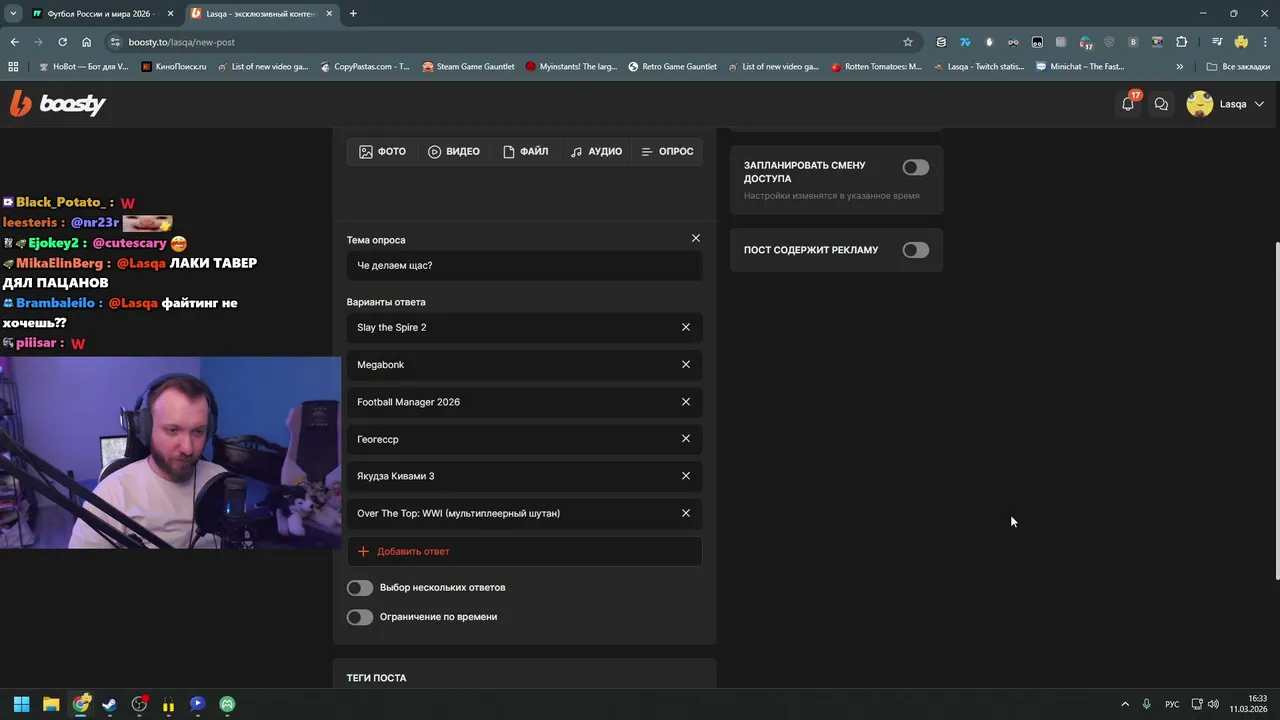1280x720 pixels.
Task: Open the taskbar clock 16:33
Action: 1248,704
